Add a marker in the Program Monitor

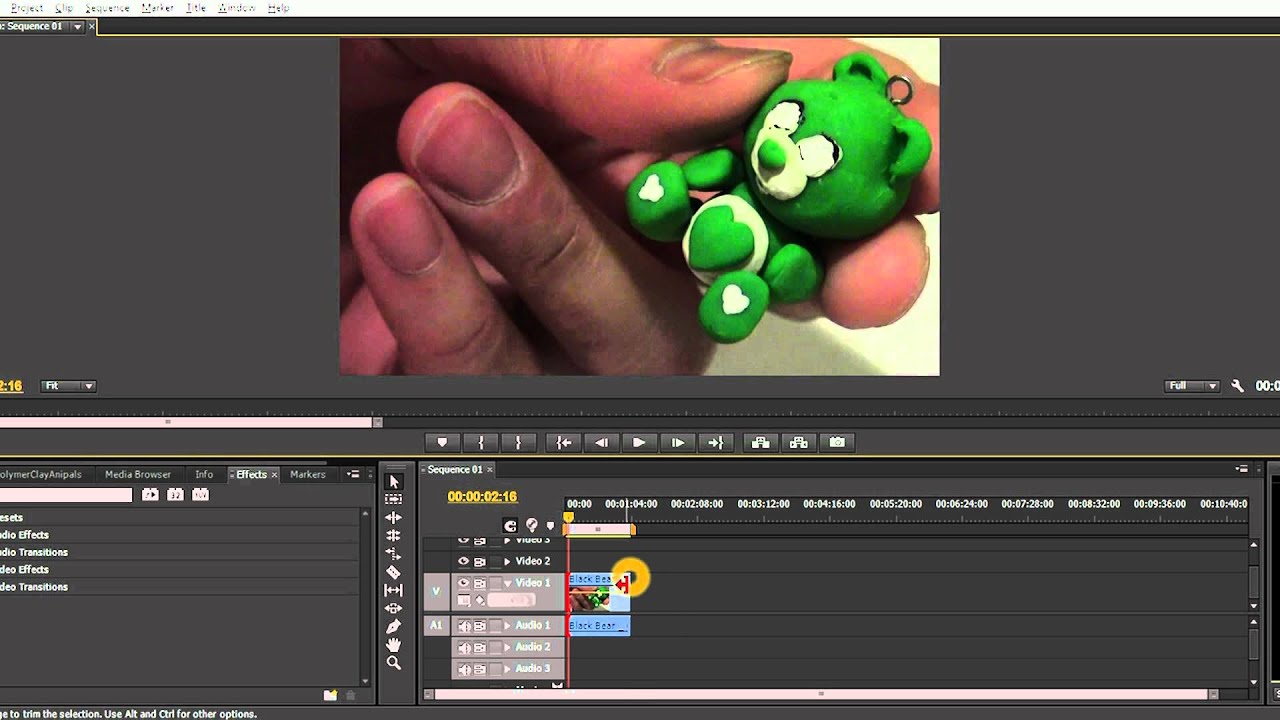[x=442, y=442]
